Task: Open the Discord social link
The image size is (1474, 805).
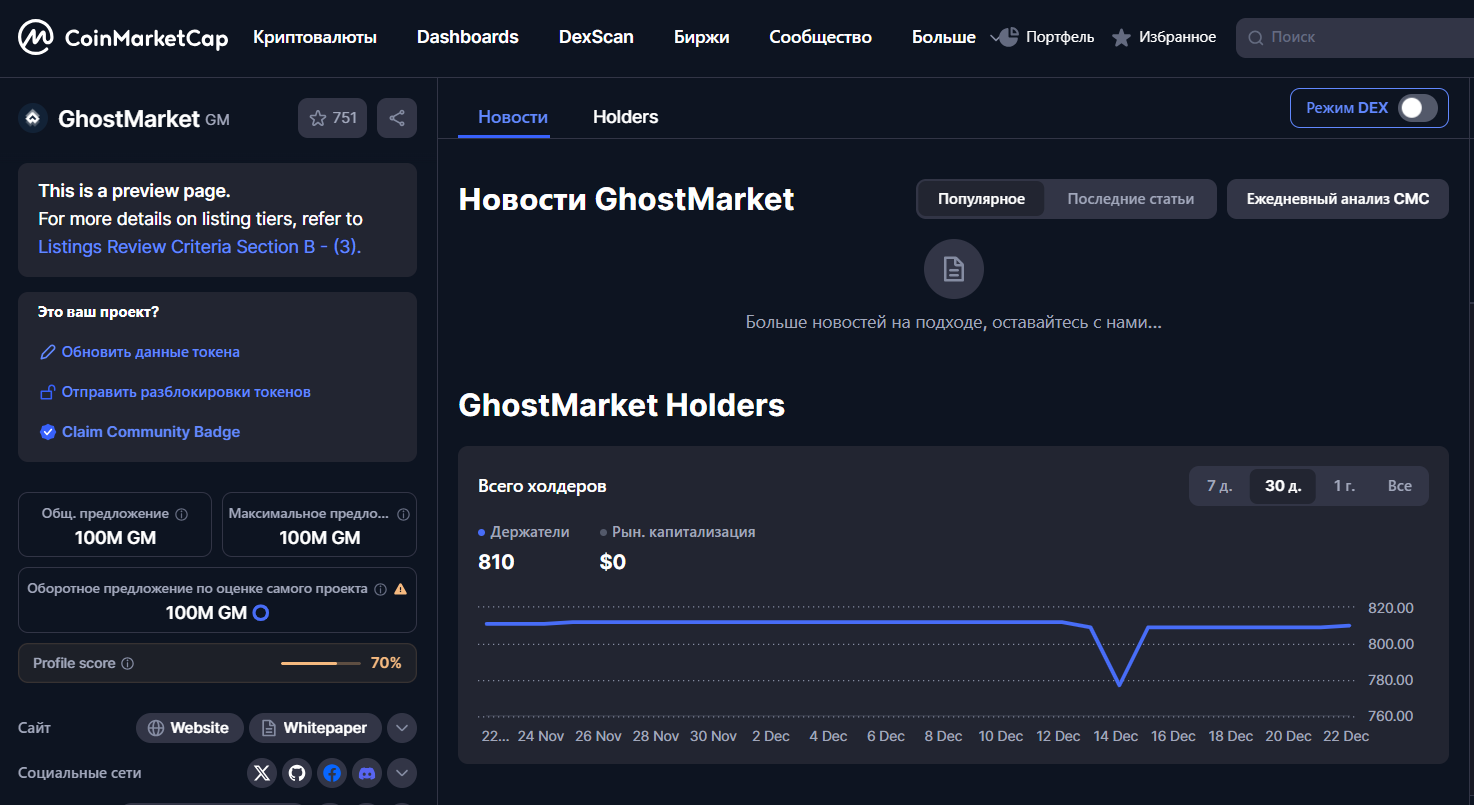Action: [367, 773]
